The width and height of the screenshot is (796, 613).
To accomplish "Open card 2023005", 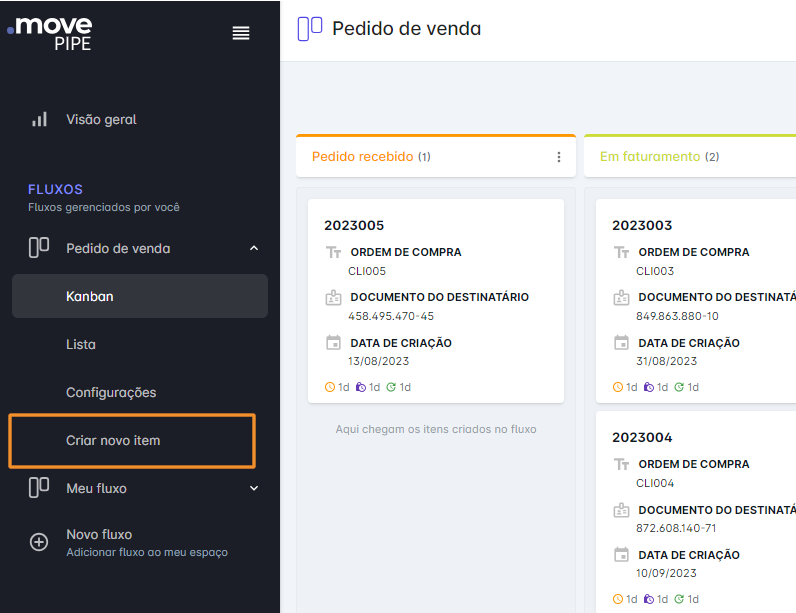I will 436,301.
